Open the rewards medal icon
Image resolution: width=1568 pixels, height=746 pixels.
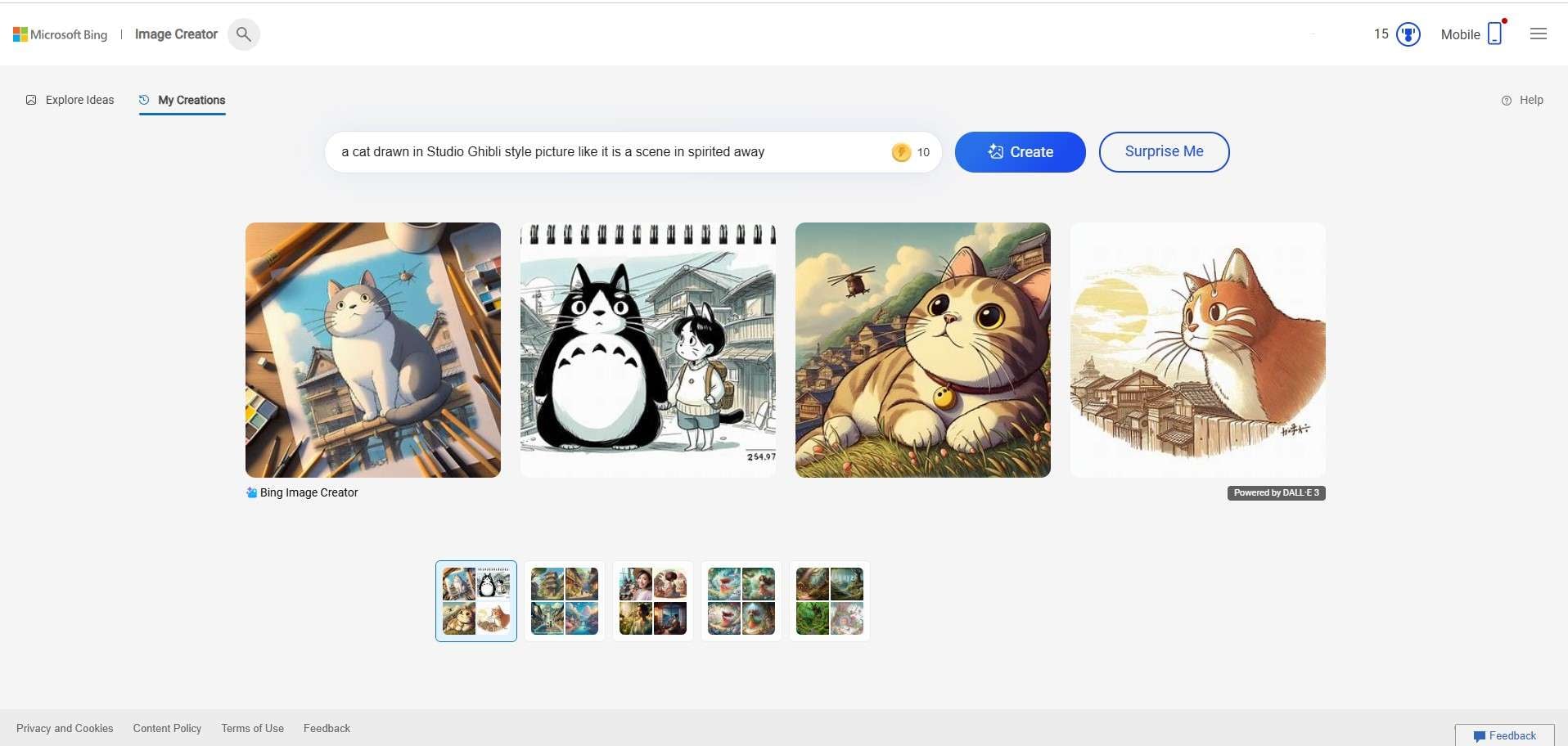pyautogui.click(x=1408, y=34)
